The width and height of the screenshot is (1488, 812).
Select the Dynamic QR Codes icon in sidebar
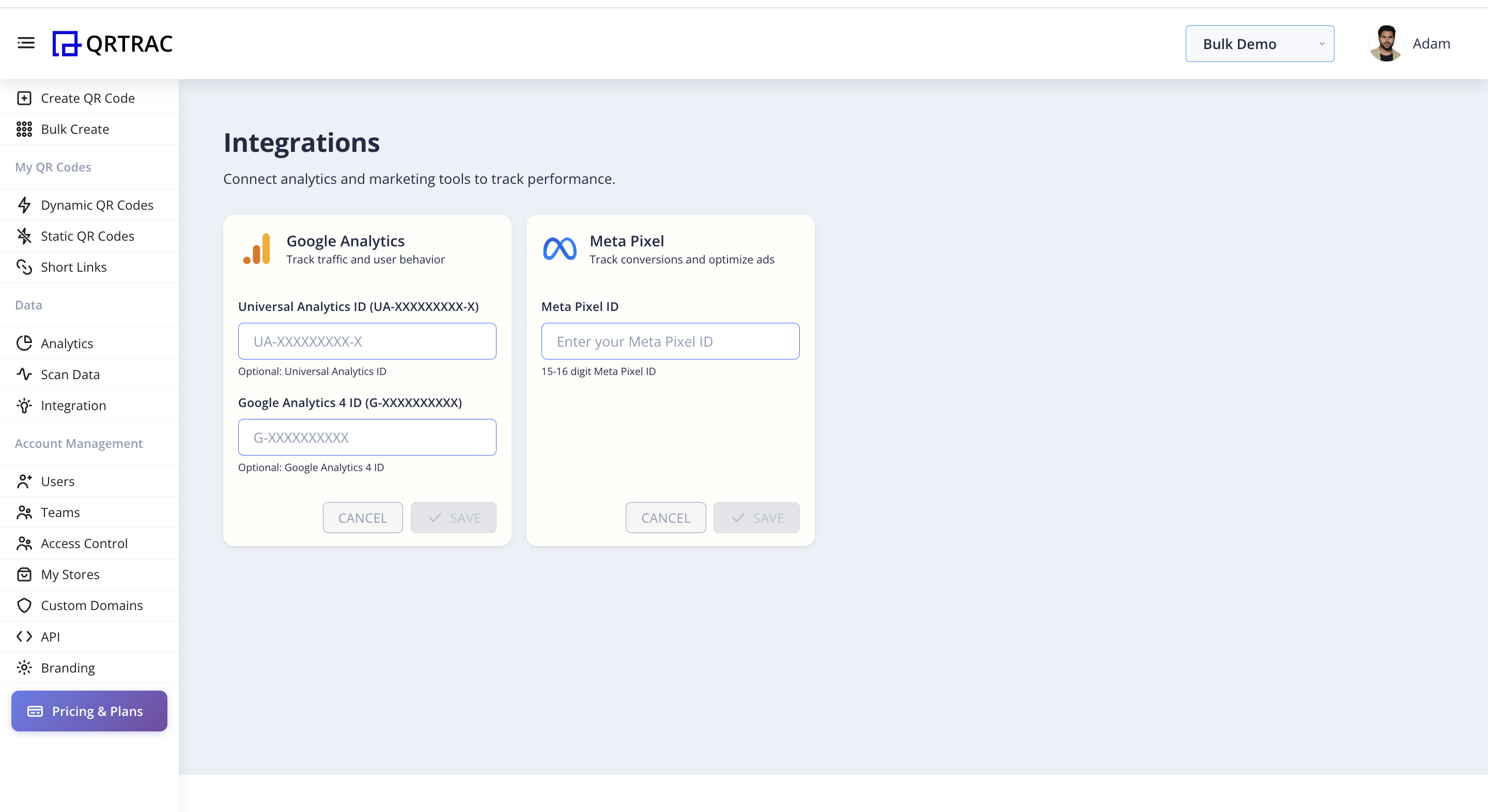(x=24, y=205)
